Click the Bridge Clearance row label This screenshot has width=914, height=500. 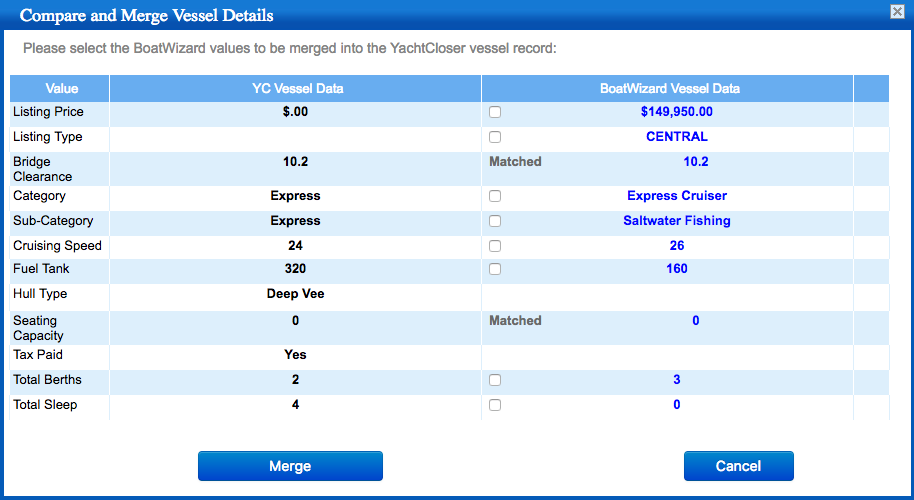[43, 169]
